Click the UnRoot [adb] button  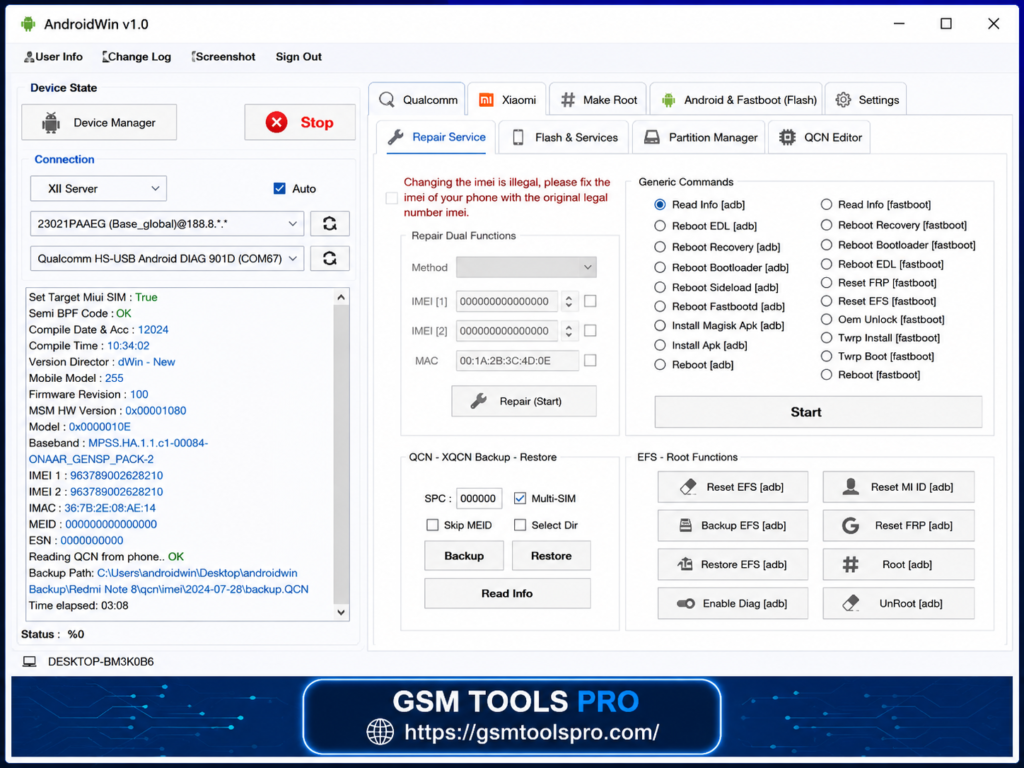(x=899, y=603)
